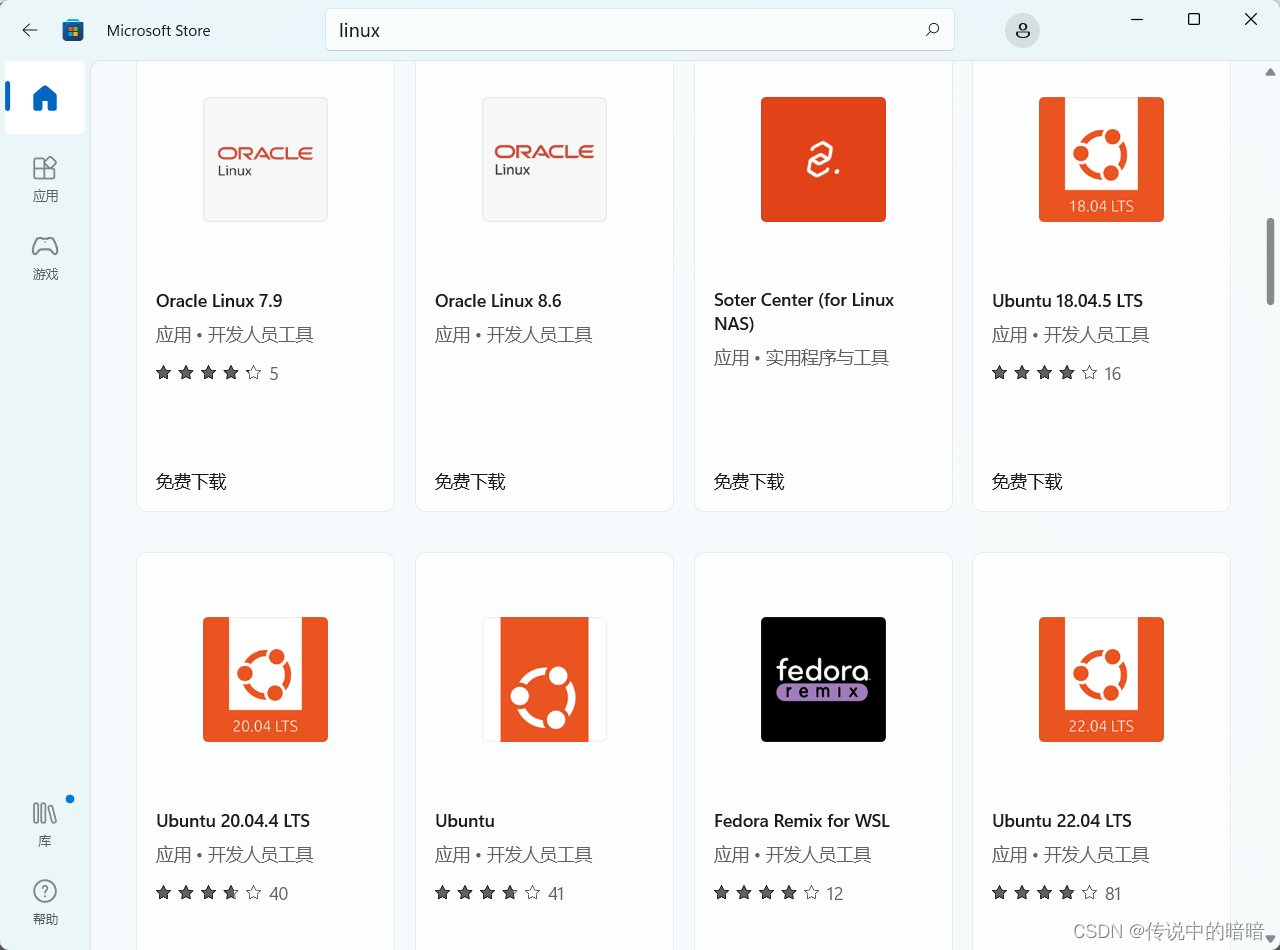Click the Ubuntu 20.04 LTS app icon

[265, 679]
